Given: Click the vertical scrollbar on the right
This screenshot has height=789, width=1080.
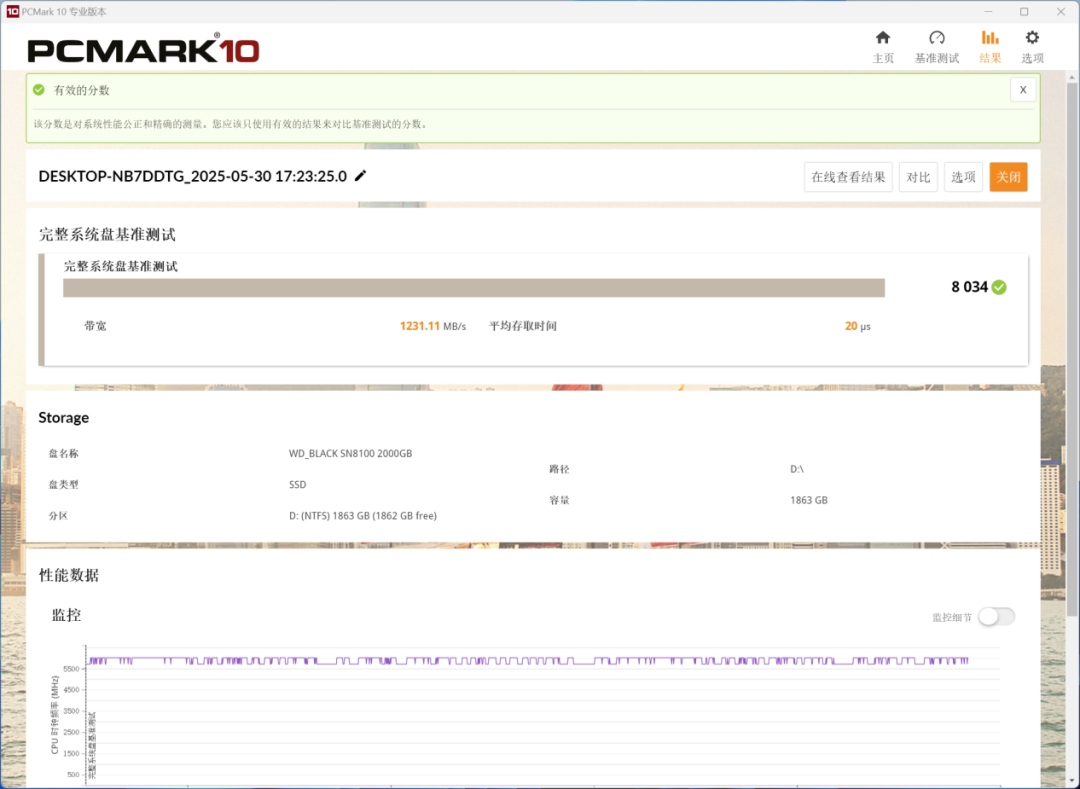Looking at the screenshot, I should point(1072,300).
